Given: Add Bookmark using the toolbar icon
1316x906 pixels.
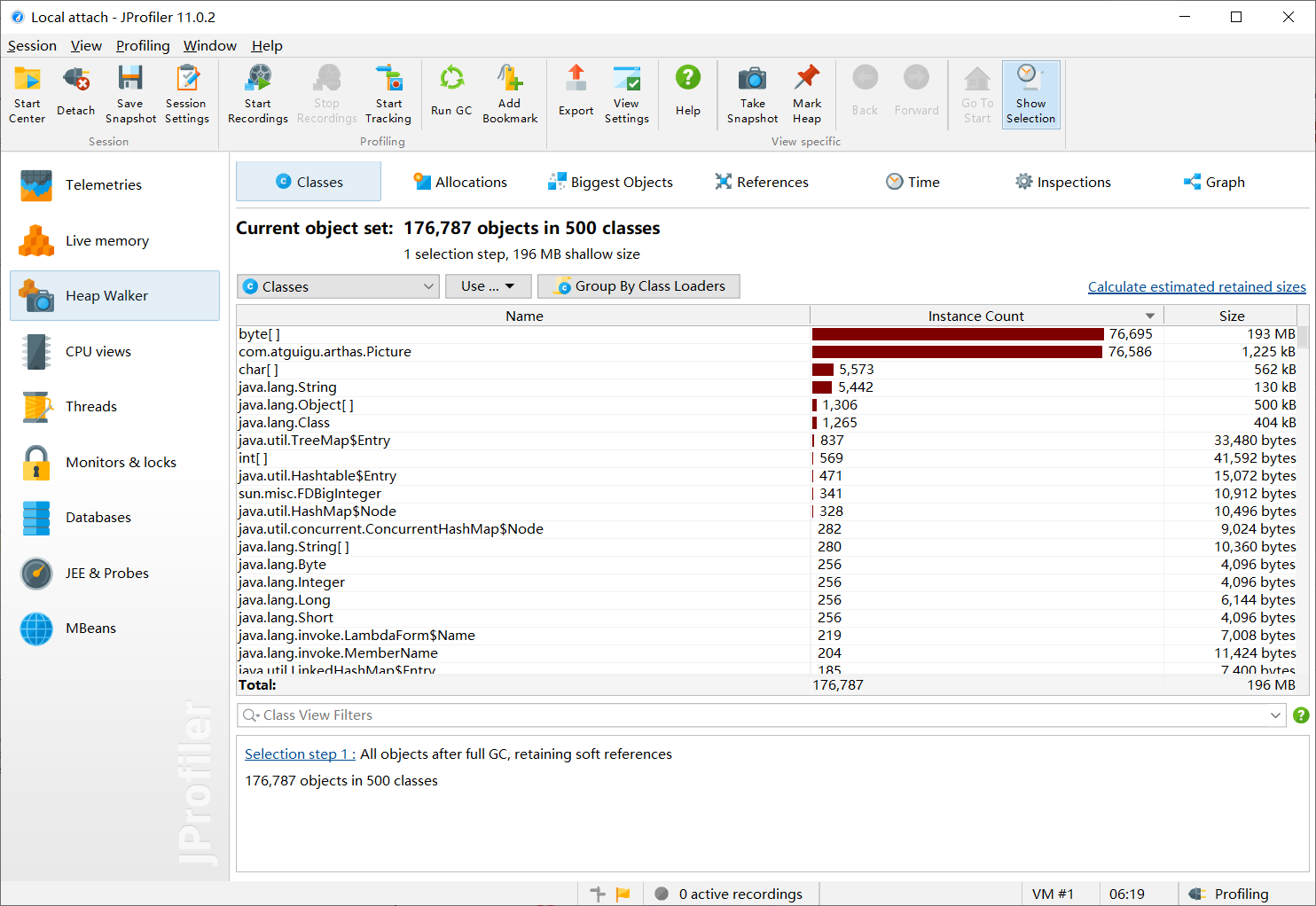Looking at the screenshot, I should pos(510,94).
